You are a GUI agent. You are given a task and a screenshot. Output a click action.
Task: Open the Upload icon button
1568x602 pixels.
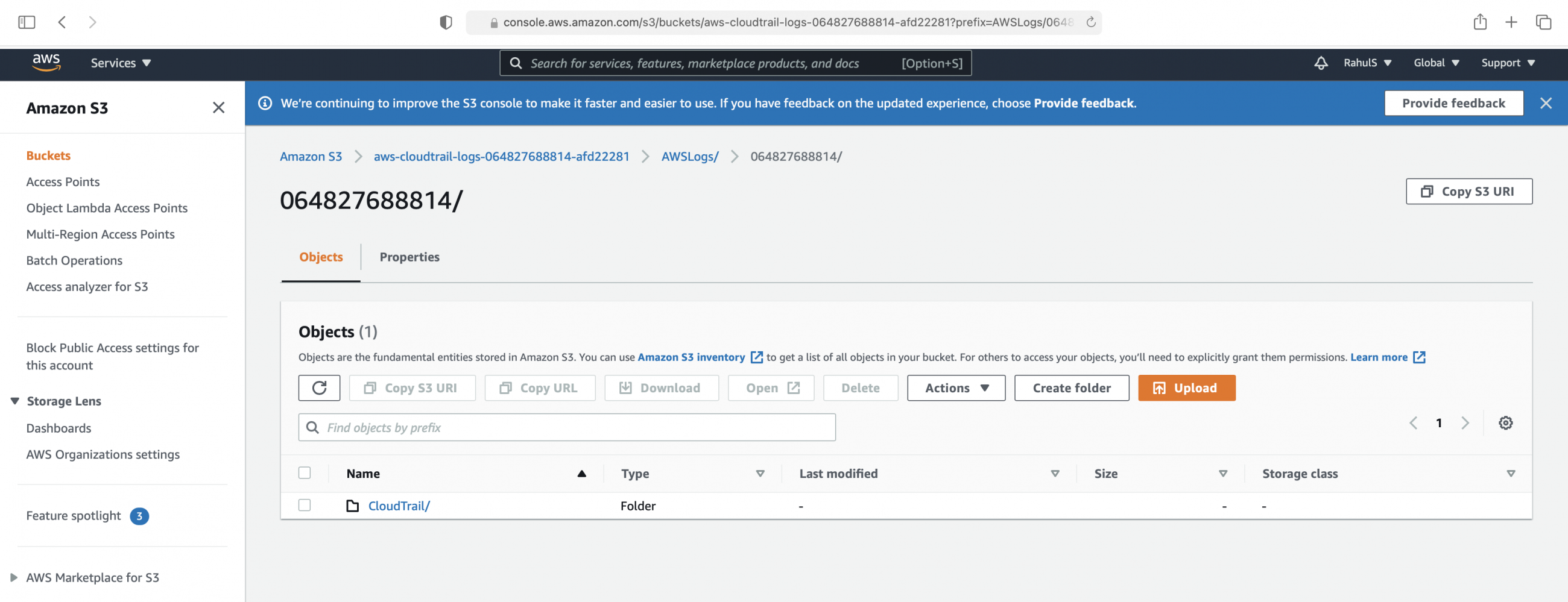pyautogui.click(x=1159, y=387)
